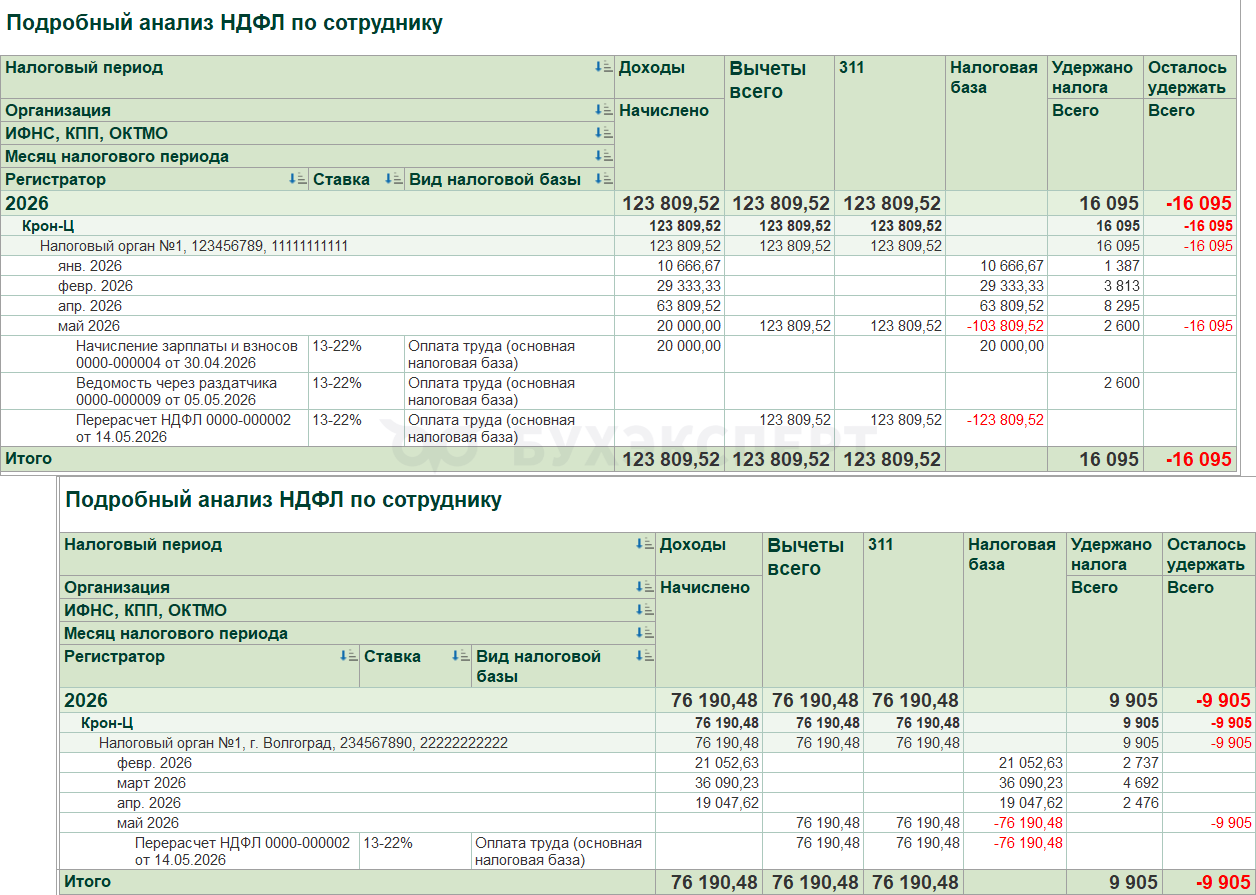Click sort icon beside top Вид налоговой базы
This screenshot has width=1256, height=895.
pos(603,179)
